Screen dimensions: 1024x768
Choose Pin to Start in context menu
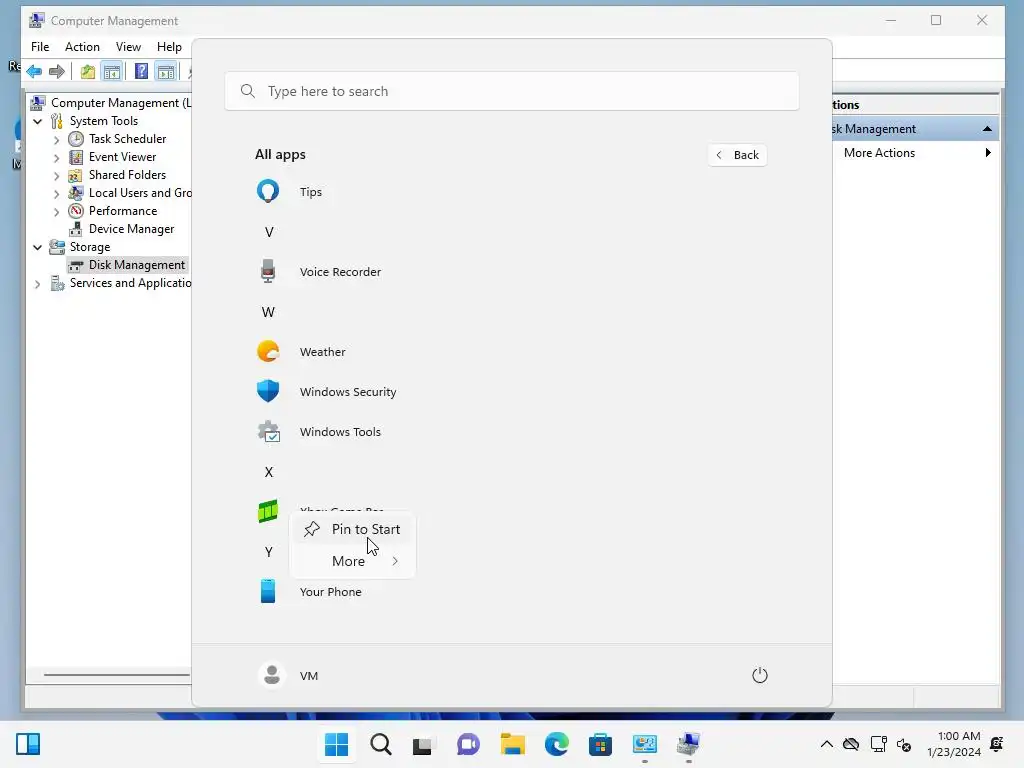pos(353,529)
